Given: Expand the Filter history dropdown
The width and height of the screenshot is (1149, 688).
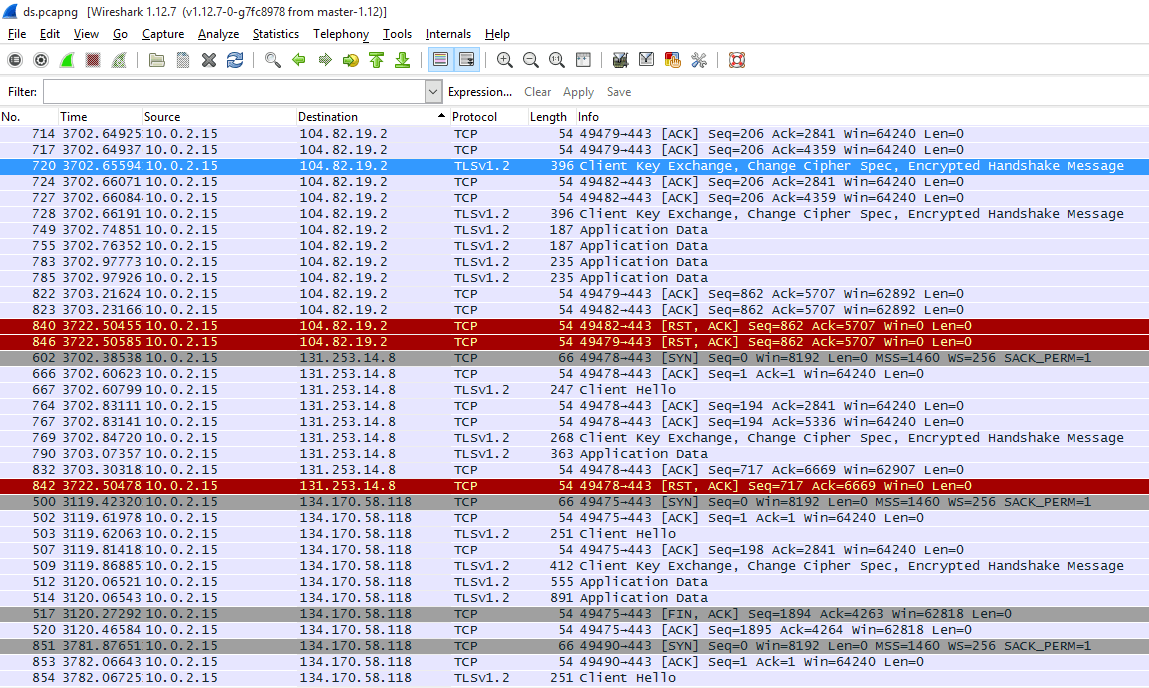Looking at the screenshot, I should tap(433, 92).
